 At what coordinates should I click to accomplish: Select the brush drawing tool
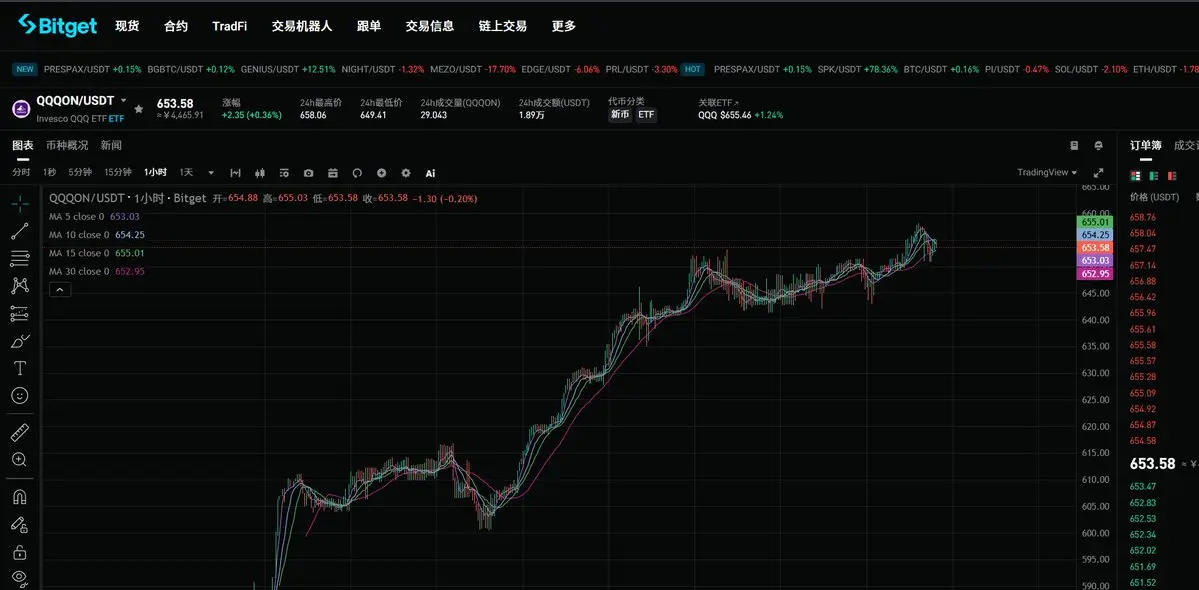(20, 341)
